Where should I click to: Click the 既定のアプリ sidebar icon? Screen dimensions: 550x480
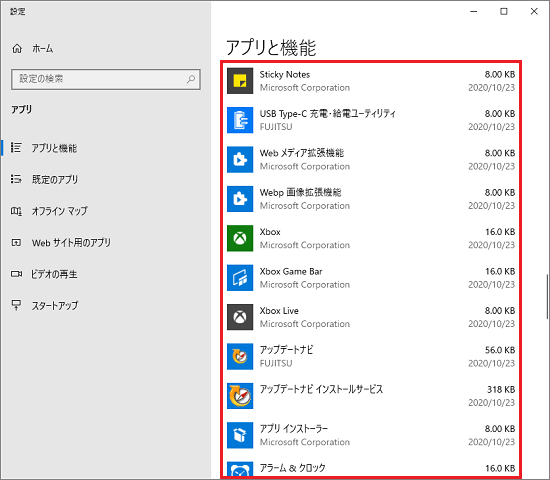tap(16, 179)
